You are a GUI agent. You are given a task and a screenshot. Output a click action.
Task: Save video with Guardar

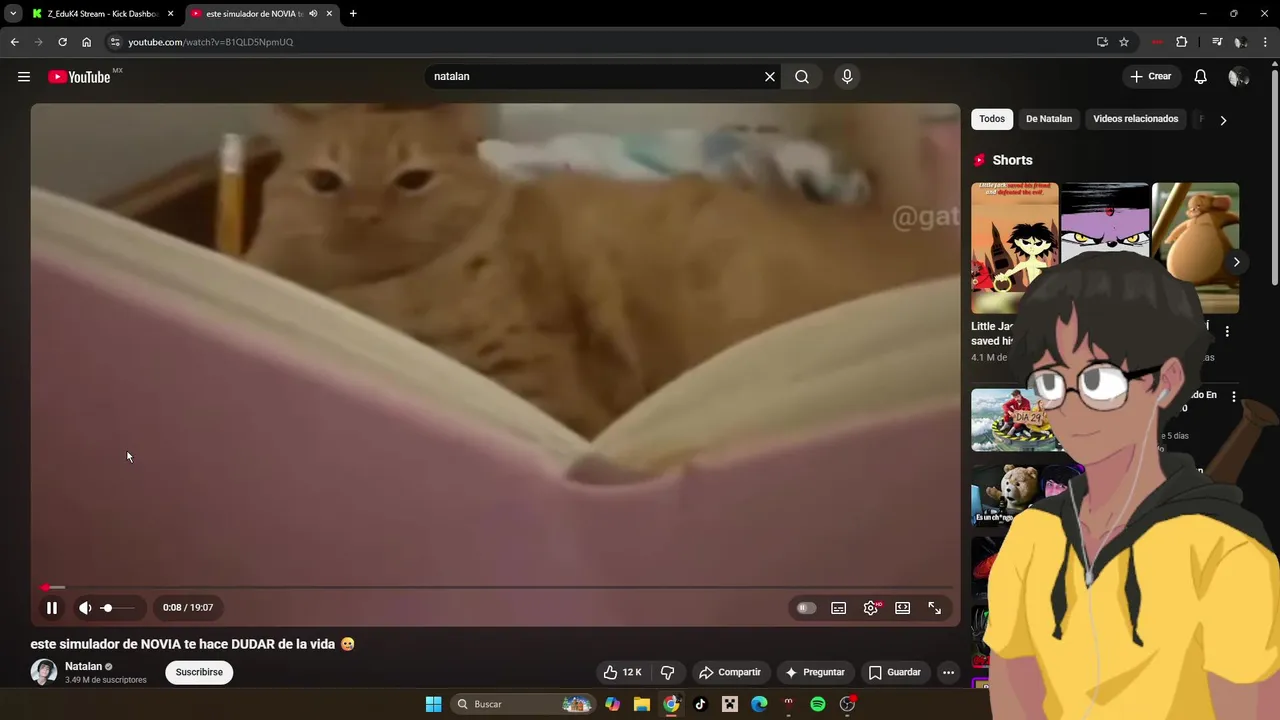(895, 673)
